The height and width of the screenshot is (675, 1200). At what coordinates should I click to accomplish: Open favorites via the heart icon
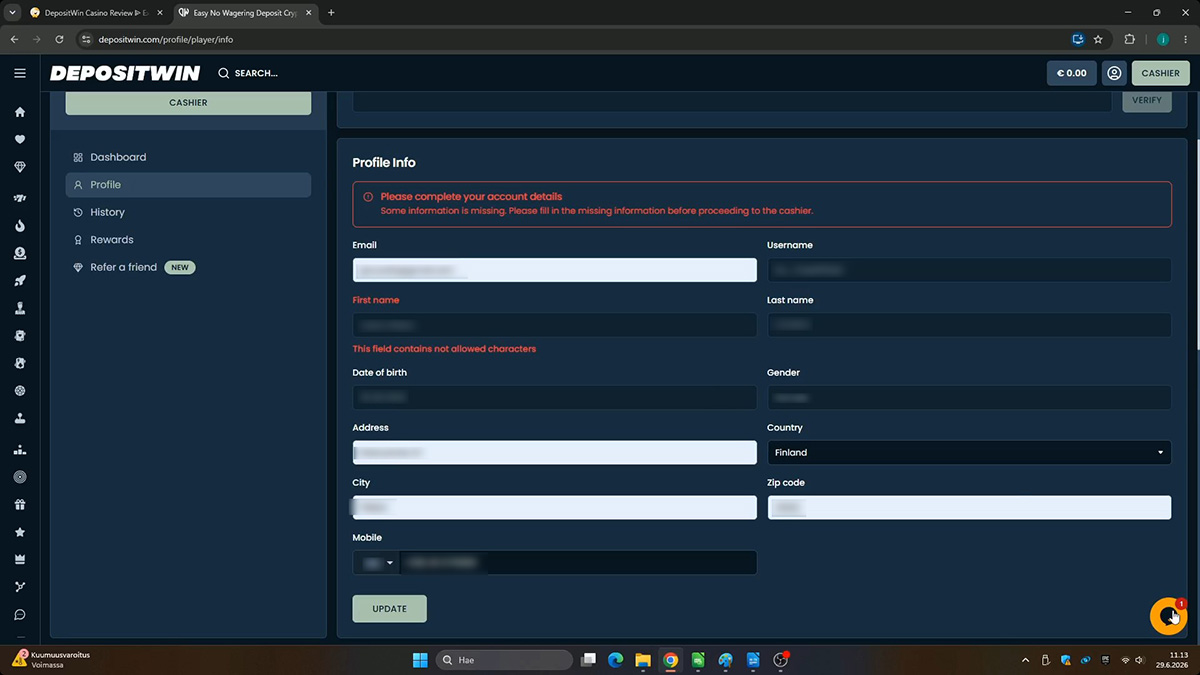[20, 140]
